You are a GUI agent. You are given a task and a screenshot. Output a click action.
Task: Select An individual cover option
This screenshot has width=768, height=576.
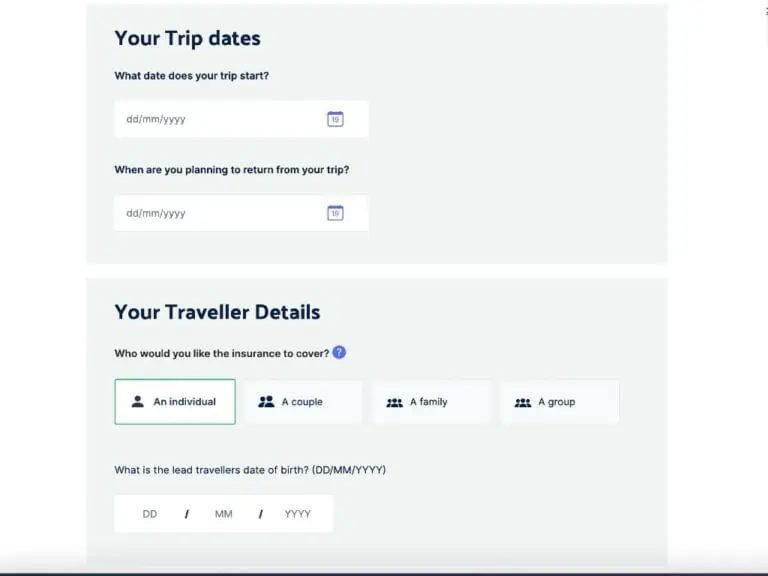pyautogui.click(x=175, y=402)
